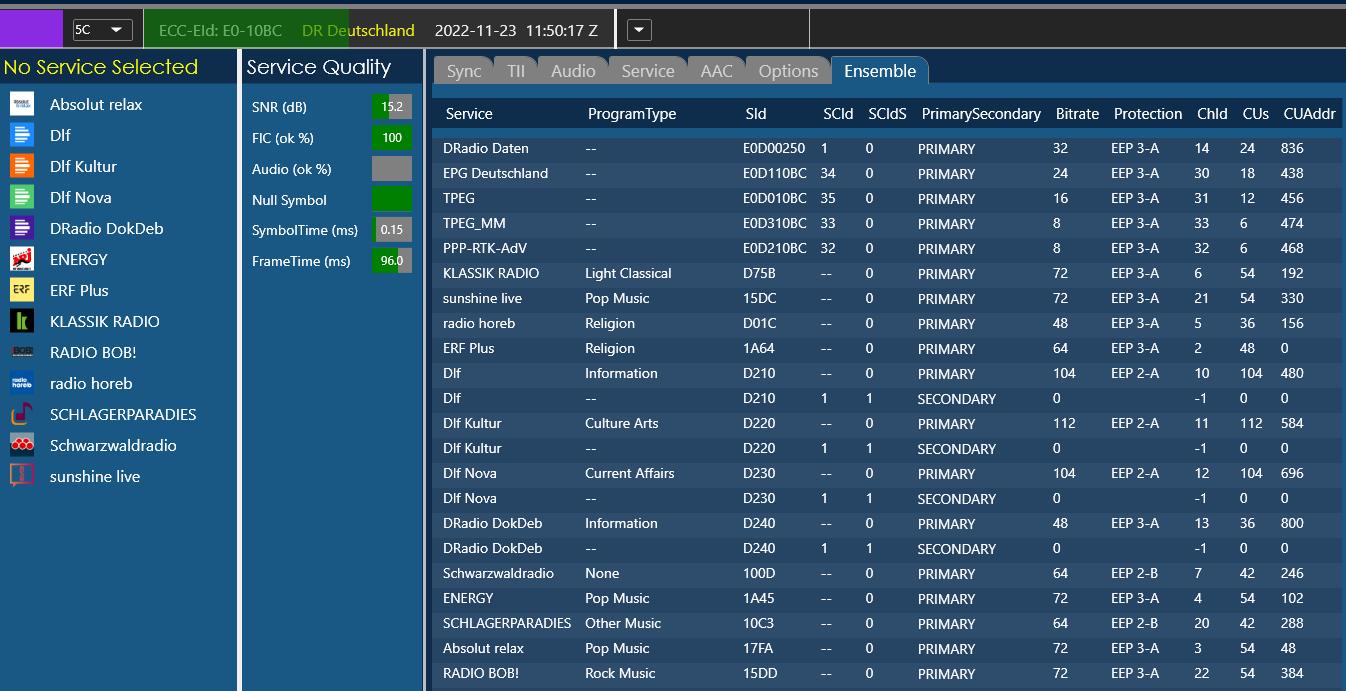
Task: Expand the dropdown next to the timestamp
Action: [639, 30]
